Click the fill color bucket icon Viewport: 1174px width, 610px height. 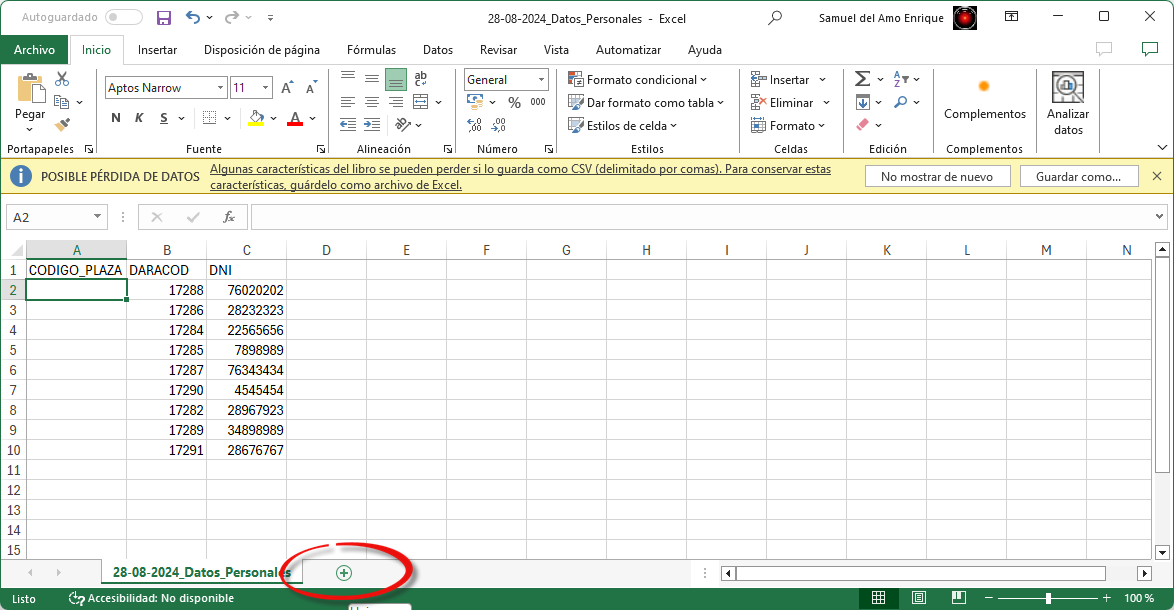[x=257, y=118]
